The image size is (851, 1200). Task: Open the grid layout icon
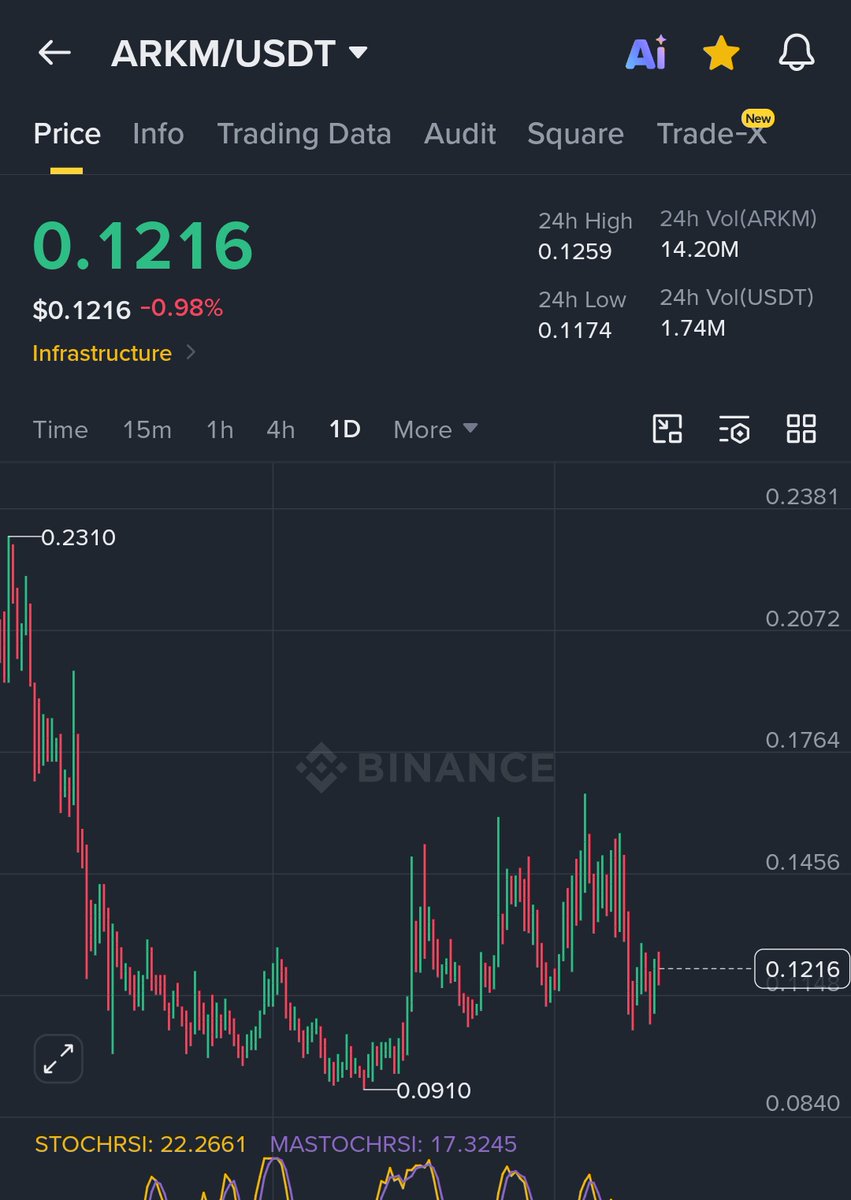click(x=801, y=429)
